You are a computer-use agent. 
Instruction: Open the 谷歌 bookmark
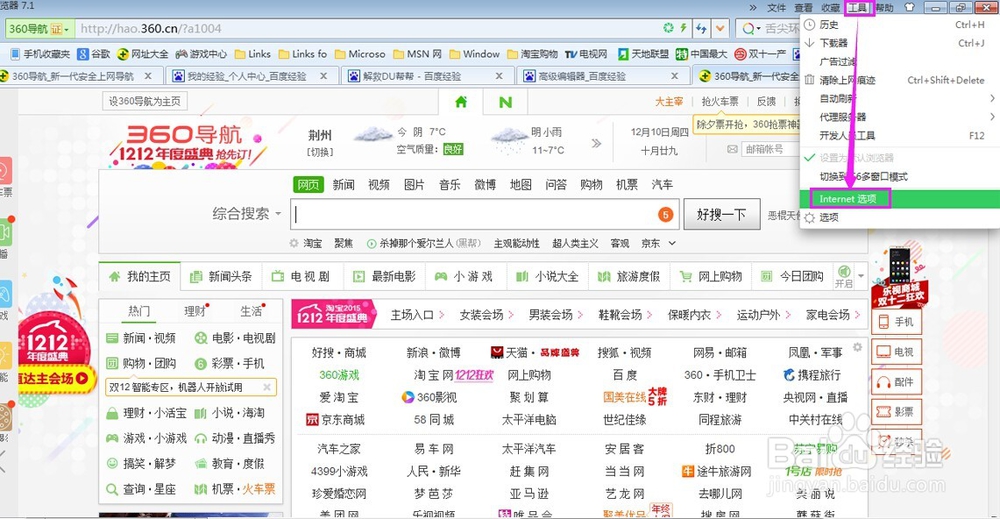tap(94, 54)
